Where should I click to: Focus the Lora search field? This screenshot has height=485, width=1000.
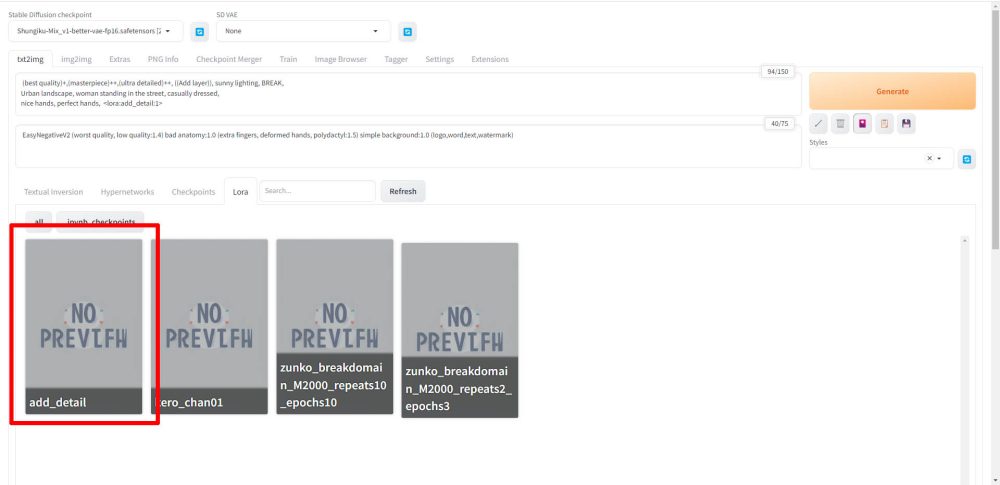[x=317, y=191]
